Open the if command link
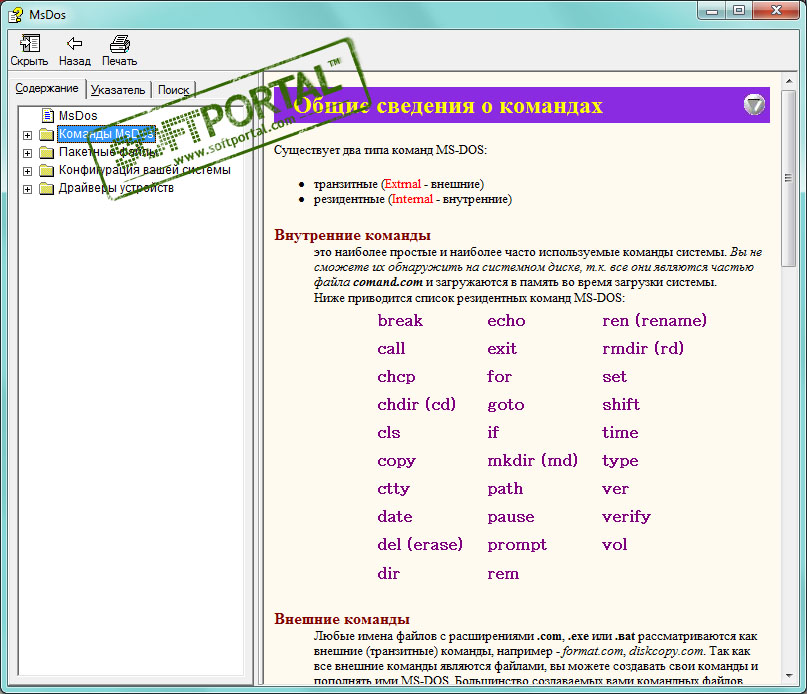The width and height of the screenshot is (807, 694). [493, 432]
